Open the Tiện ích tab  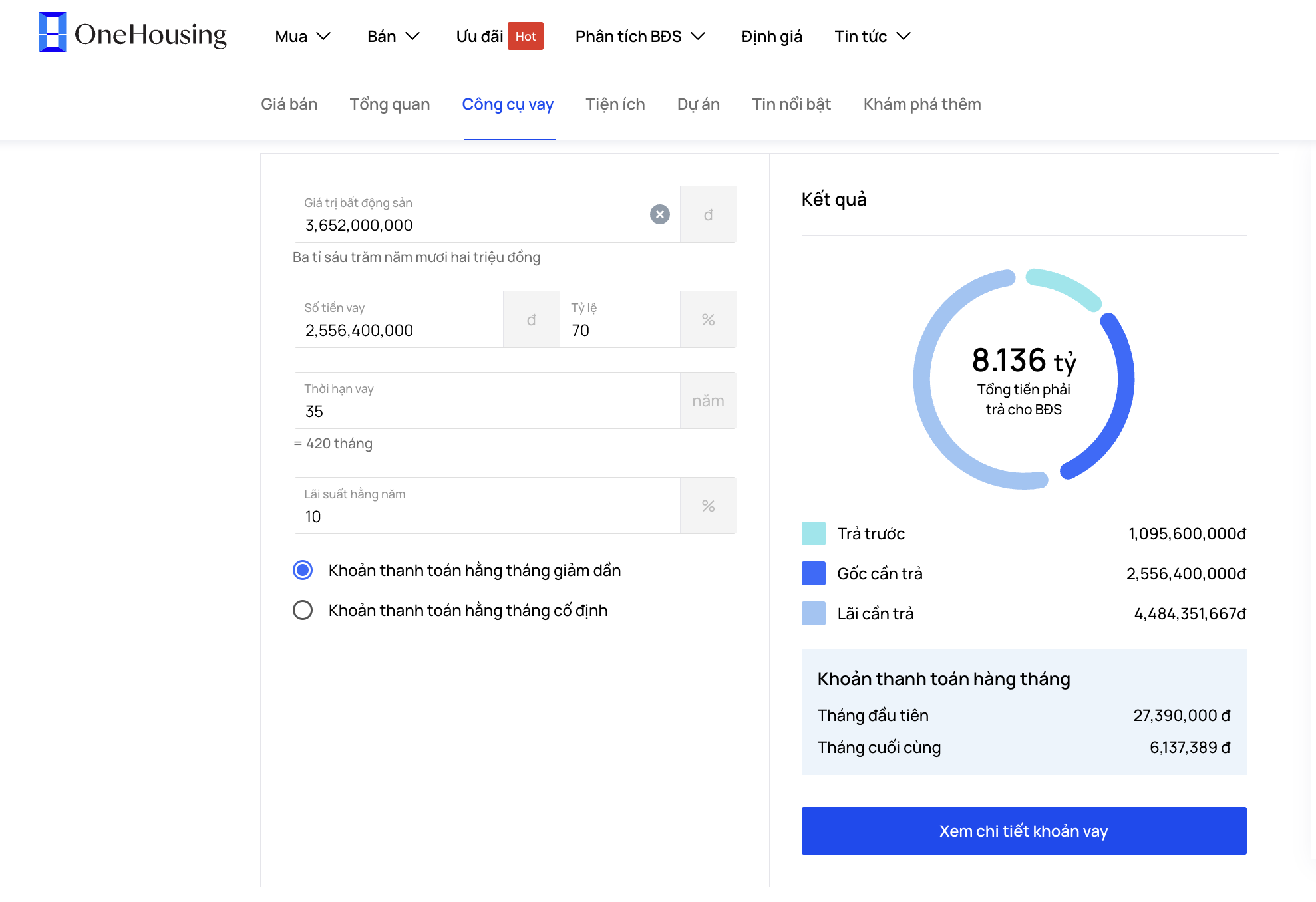pos(615,104)
